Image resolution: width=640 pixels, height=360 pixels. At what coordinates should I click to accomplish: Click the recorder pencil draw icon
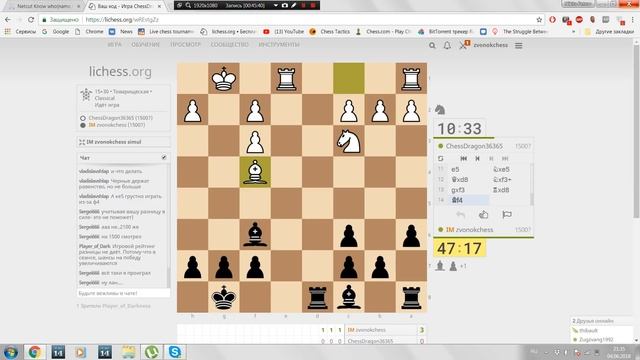tap(293, 5)
